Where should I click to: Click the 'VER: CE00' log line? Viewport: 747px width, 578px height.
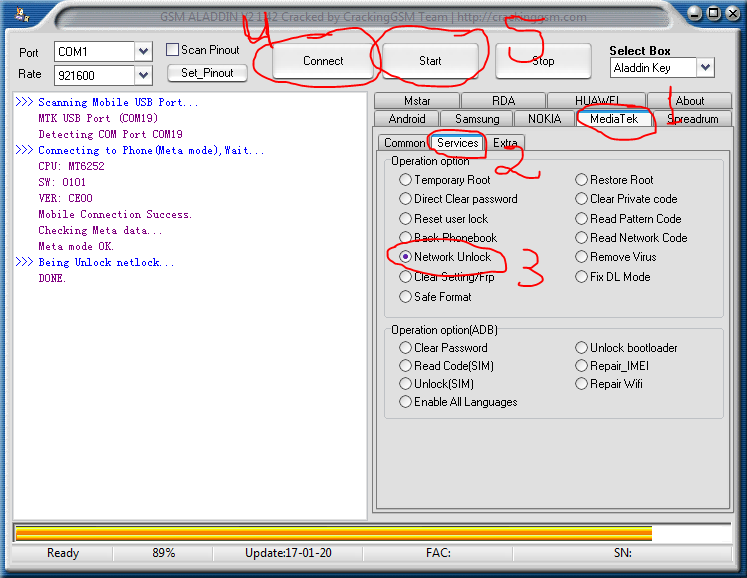pos(65,198)
